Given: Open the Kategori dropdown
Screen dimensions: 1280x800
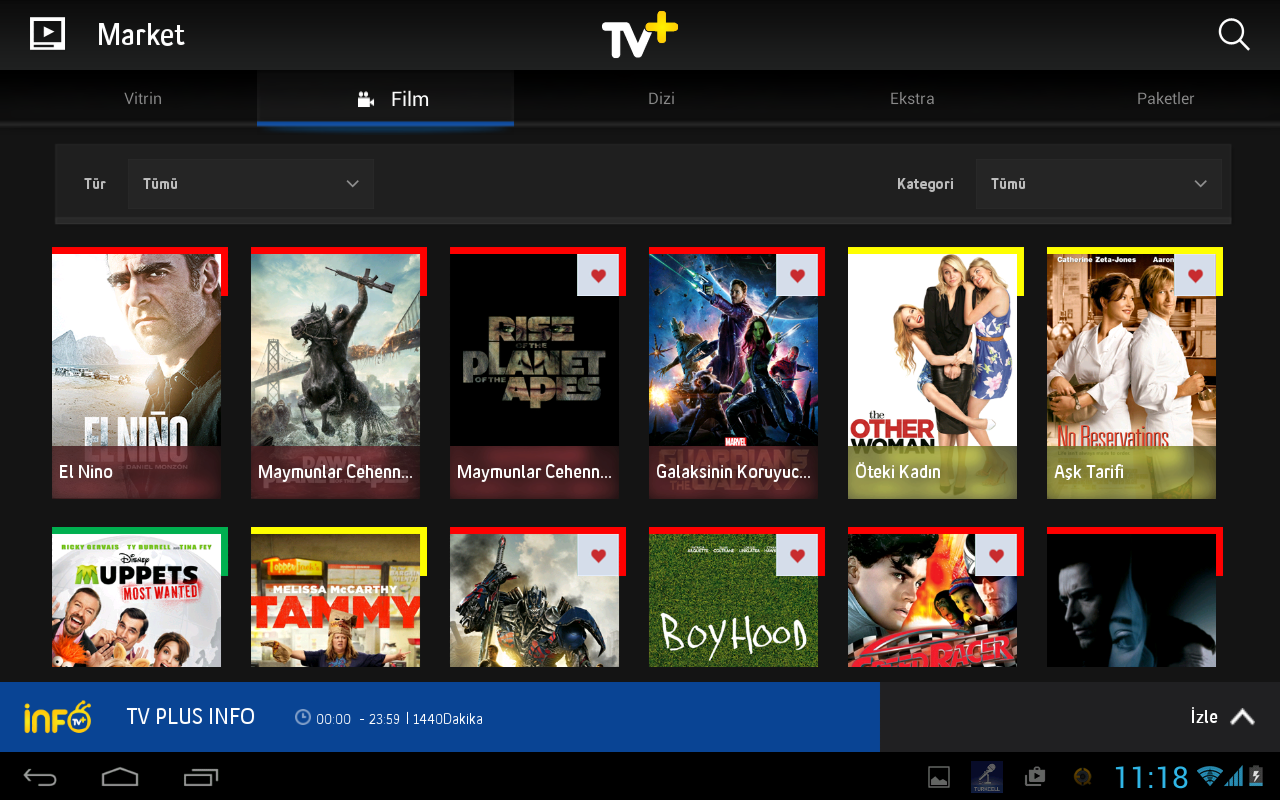Looking at the screenshot, I should 1099,184.
